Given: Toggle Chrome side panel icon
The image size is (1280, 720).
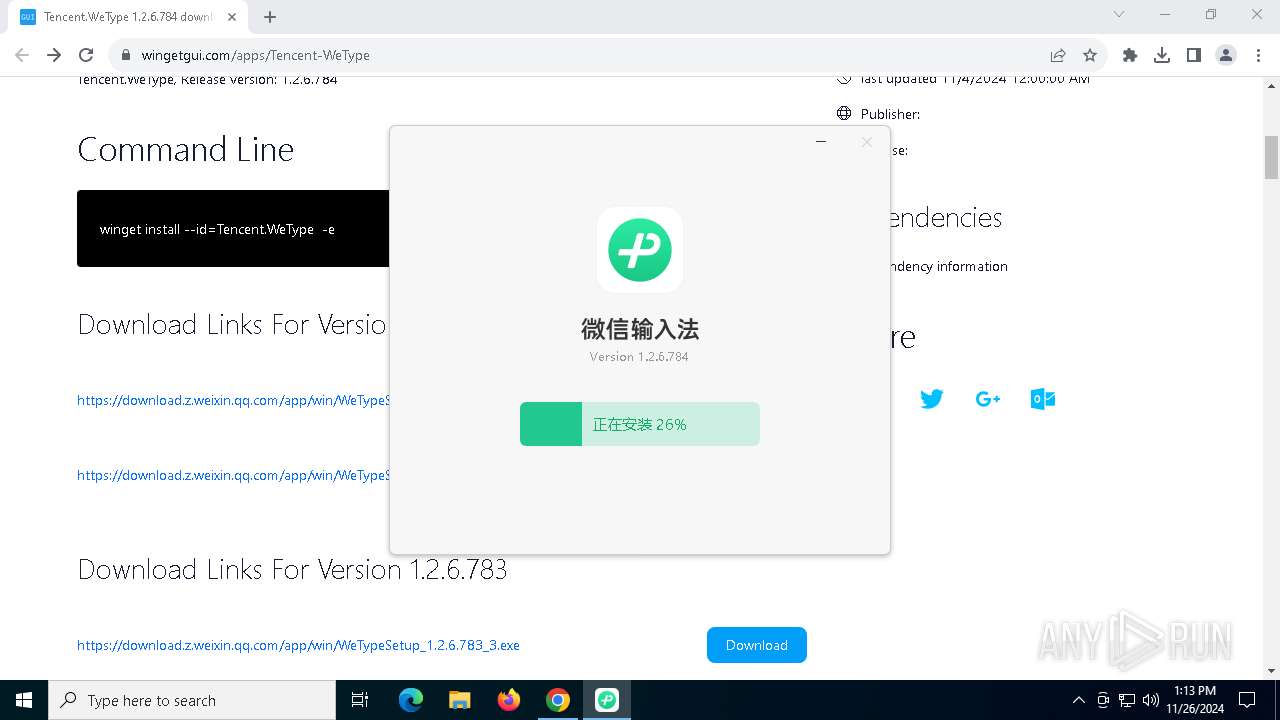Looking at the screenshot, I should [1194, 55].
